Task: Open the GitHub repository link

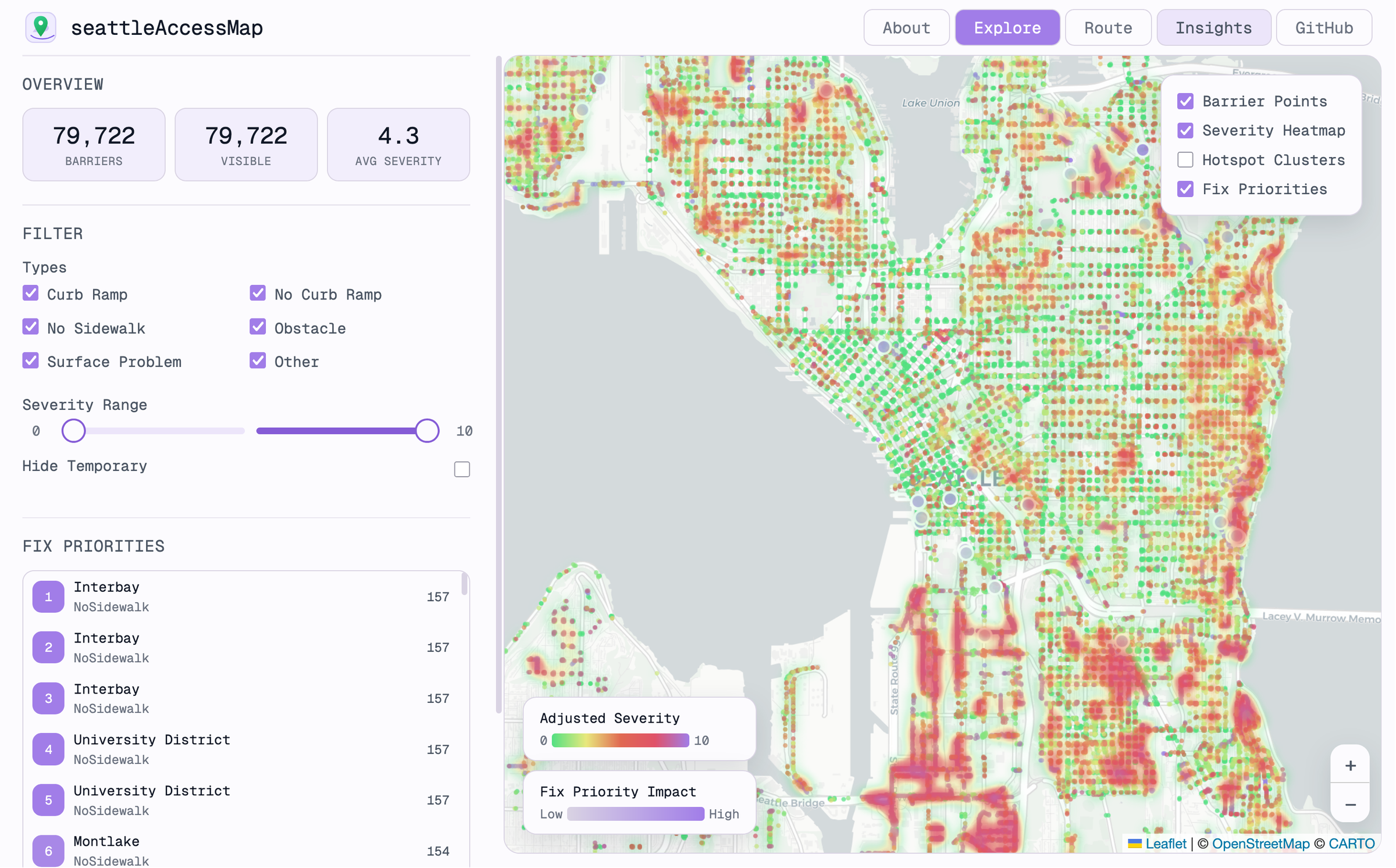Action: coord(1323,27)
